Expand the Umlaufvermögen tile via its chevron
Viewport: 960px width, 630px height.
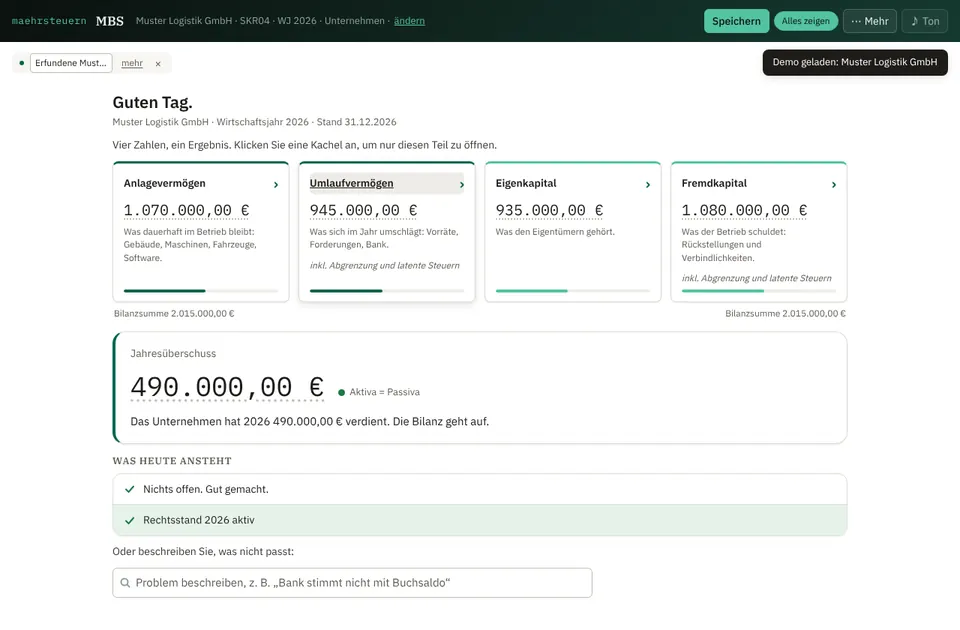click(x=462, y=184)
